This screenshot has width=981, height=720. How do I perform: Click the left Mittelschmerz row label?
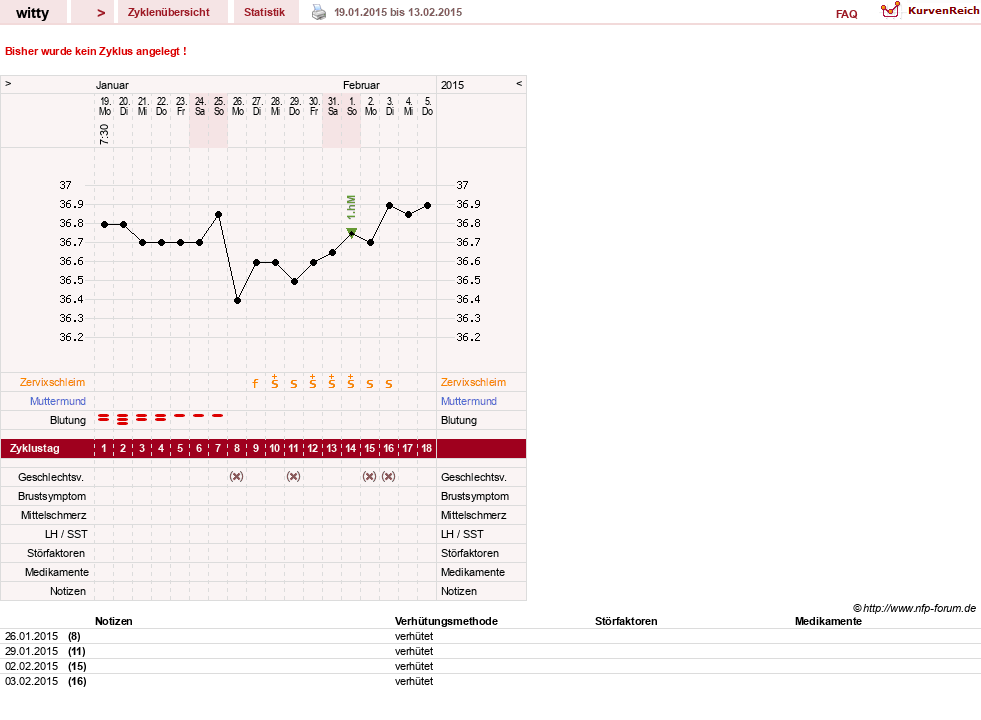53,515
